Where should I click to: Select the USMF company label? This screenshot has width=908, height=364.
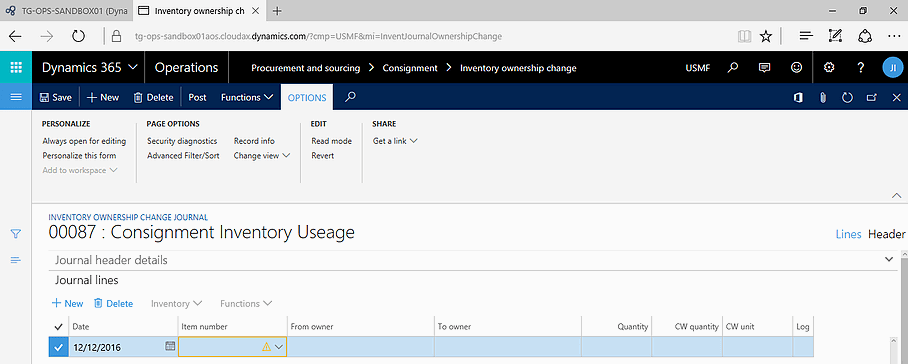698,68
